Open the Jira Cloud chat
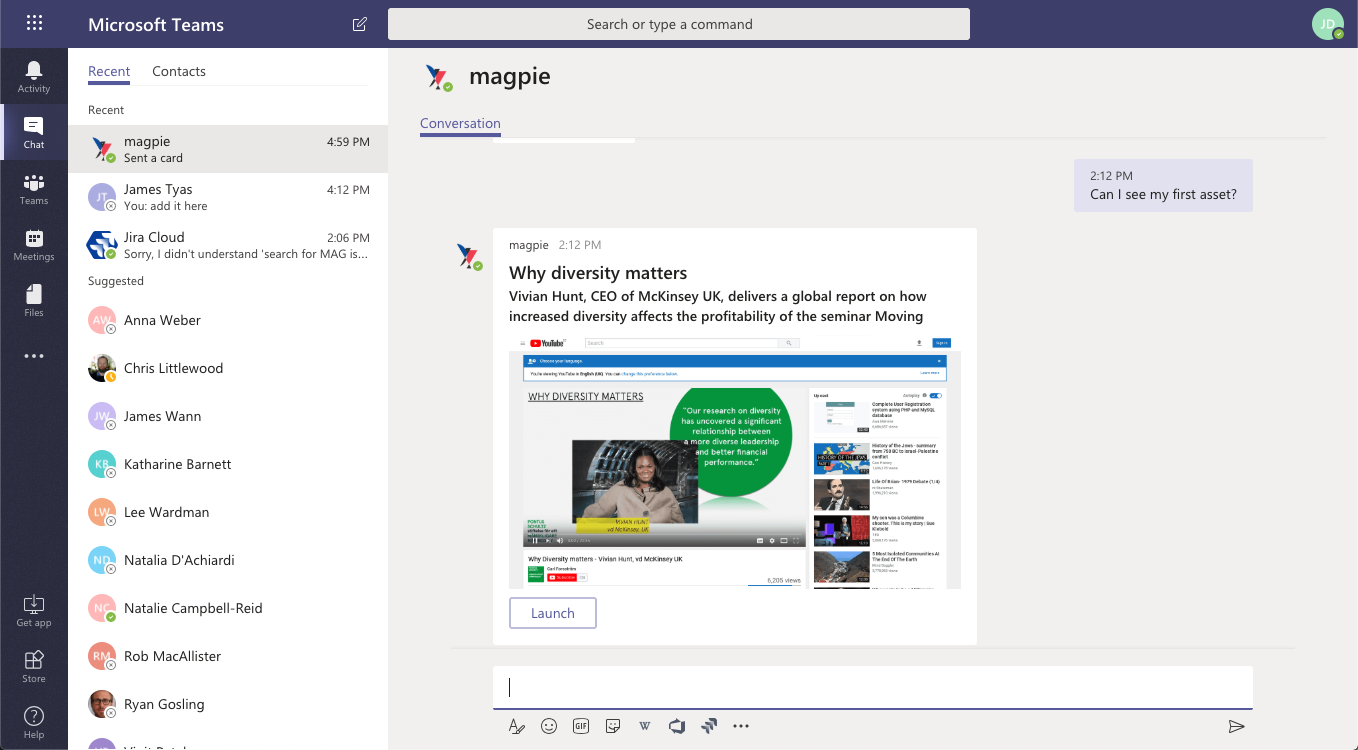The image size is (1358, 750). click(x=228, y=245)
